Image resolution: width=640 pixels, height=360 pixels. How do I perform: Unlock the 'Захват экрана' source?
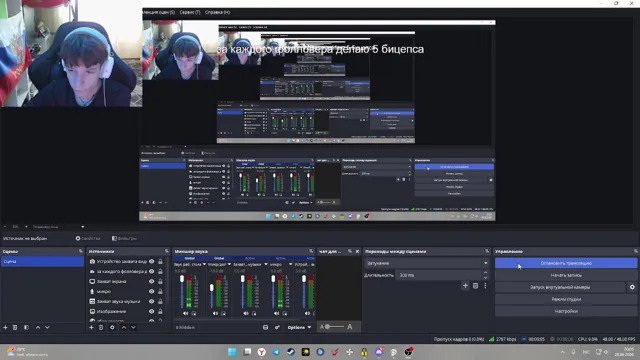pyautogui.click(x=160, y=281)
